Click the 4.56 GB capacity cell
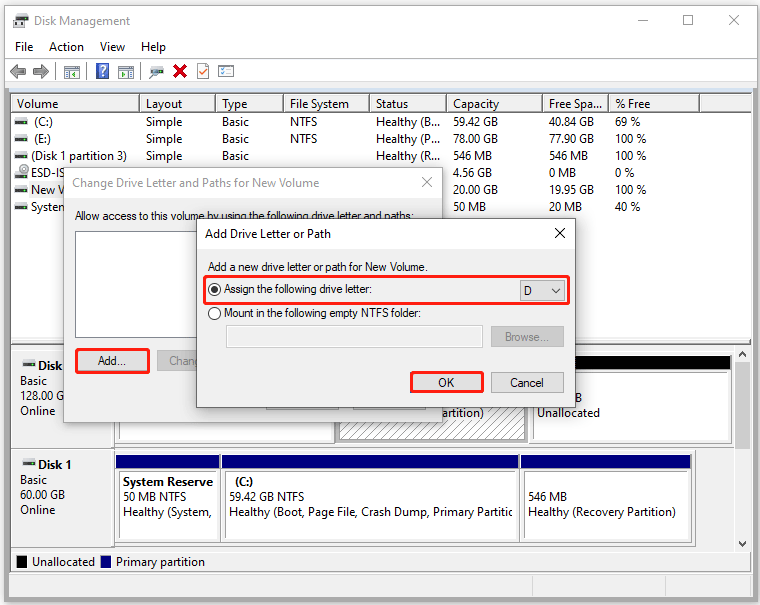760x605 pixels. [473, 173]
